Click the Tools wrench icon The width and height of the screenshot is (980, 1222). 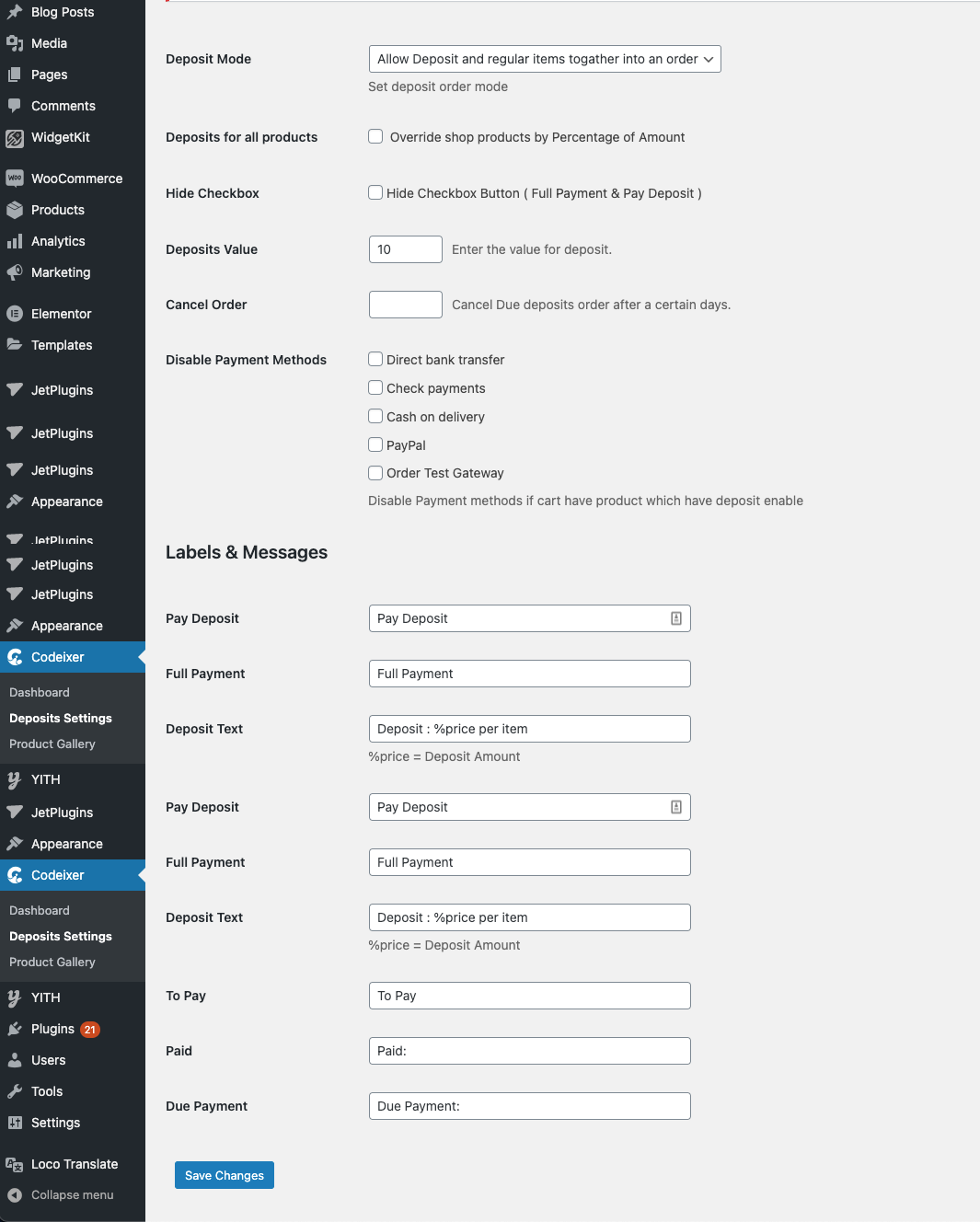click(15, 1091)
